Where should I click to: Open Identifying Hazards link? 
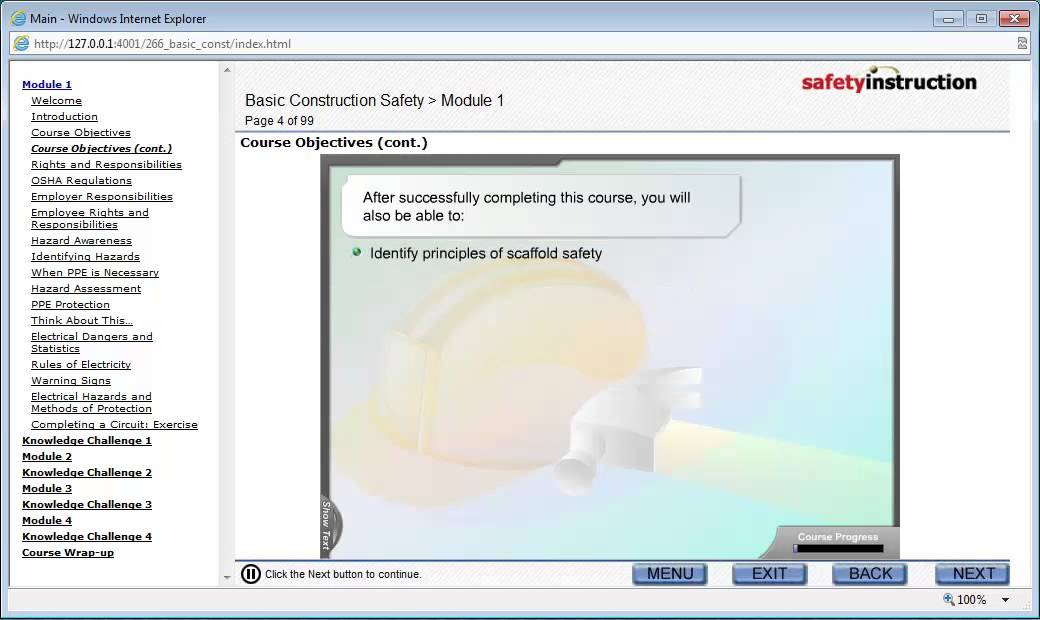click(86, 256)
